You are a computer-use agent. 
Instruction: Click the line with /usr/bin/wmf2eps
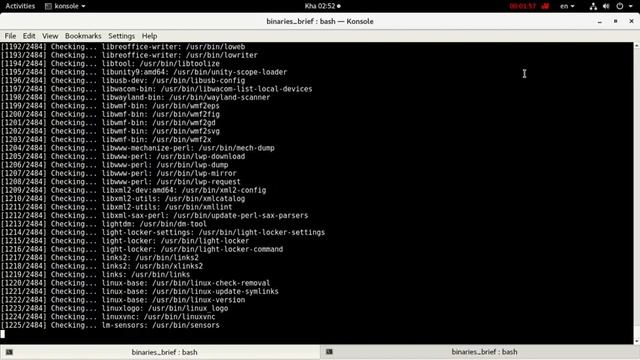(110, 106)
